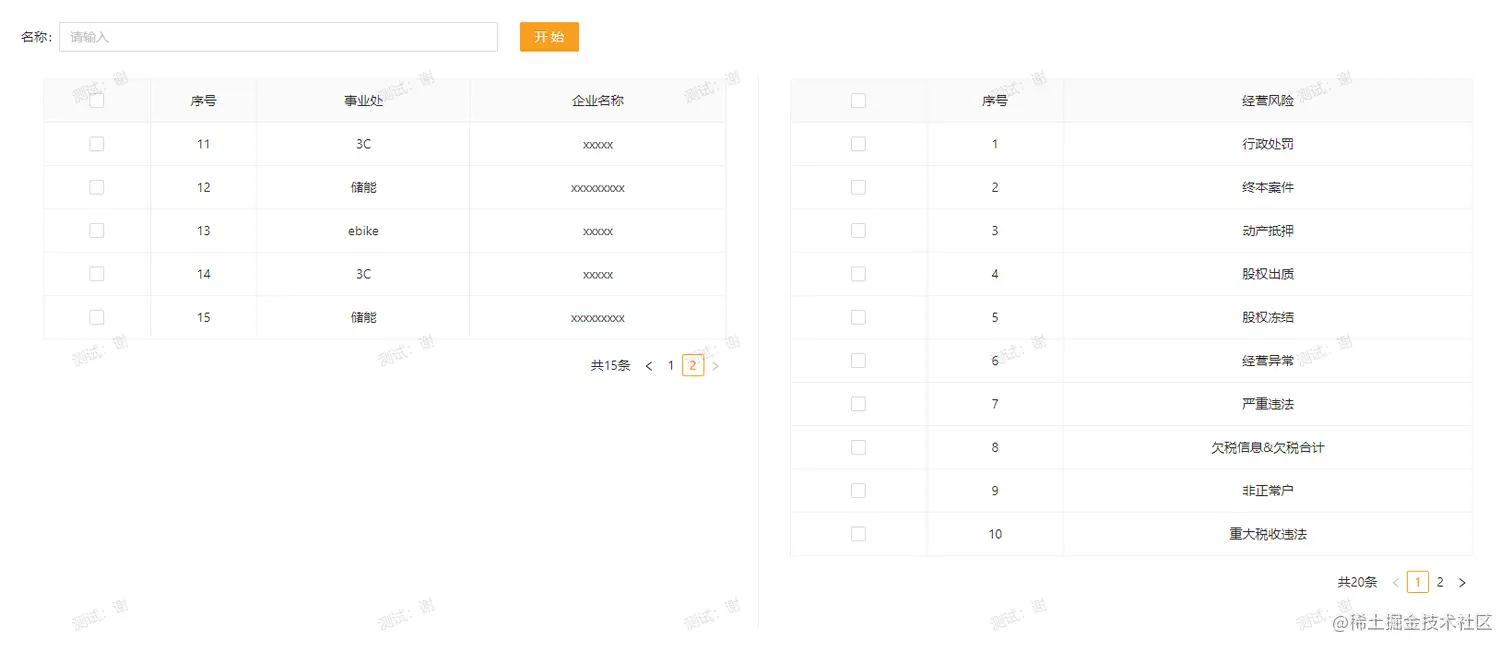
Task: Check the row 12 checkbox
Action: click(97, 187)
